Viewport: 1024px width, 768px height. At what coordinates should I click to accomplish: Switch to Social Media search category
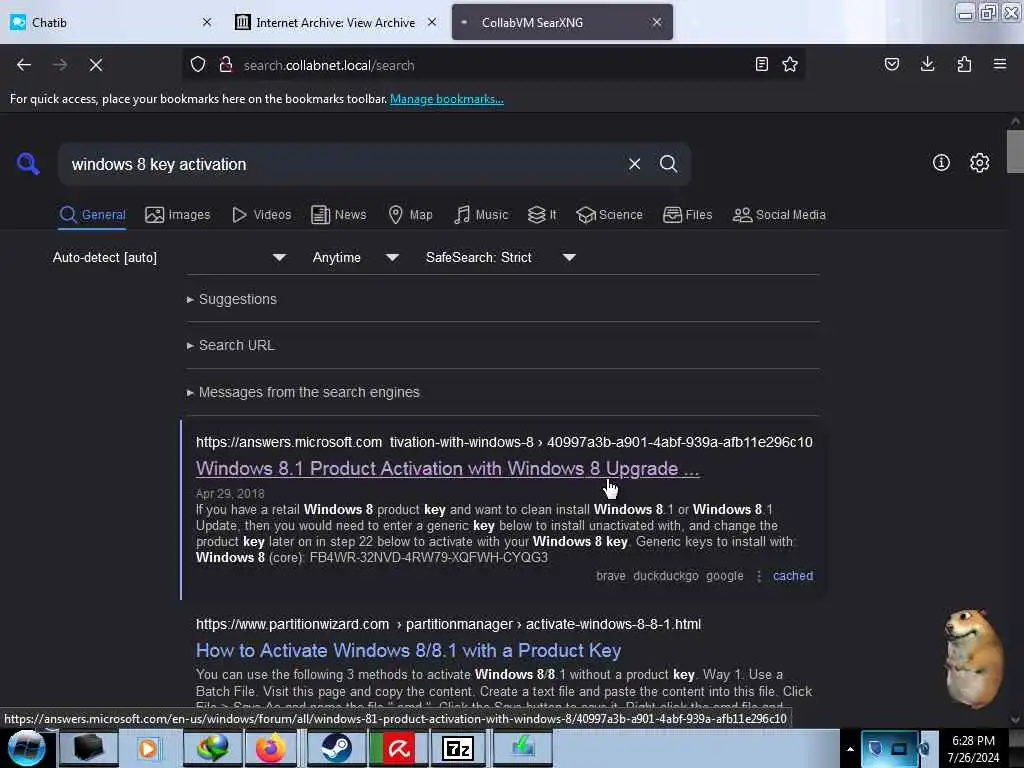pos(779,215)
